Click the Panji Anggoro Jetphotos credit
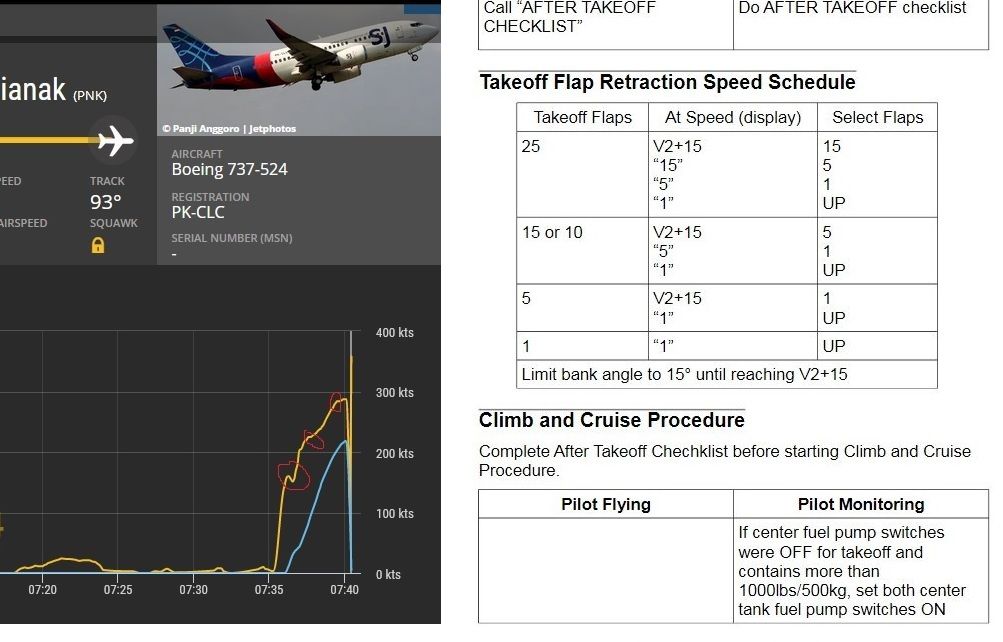This screenshot has width=1003, height=642. coord(229,129)
